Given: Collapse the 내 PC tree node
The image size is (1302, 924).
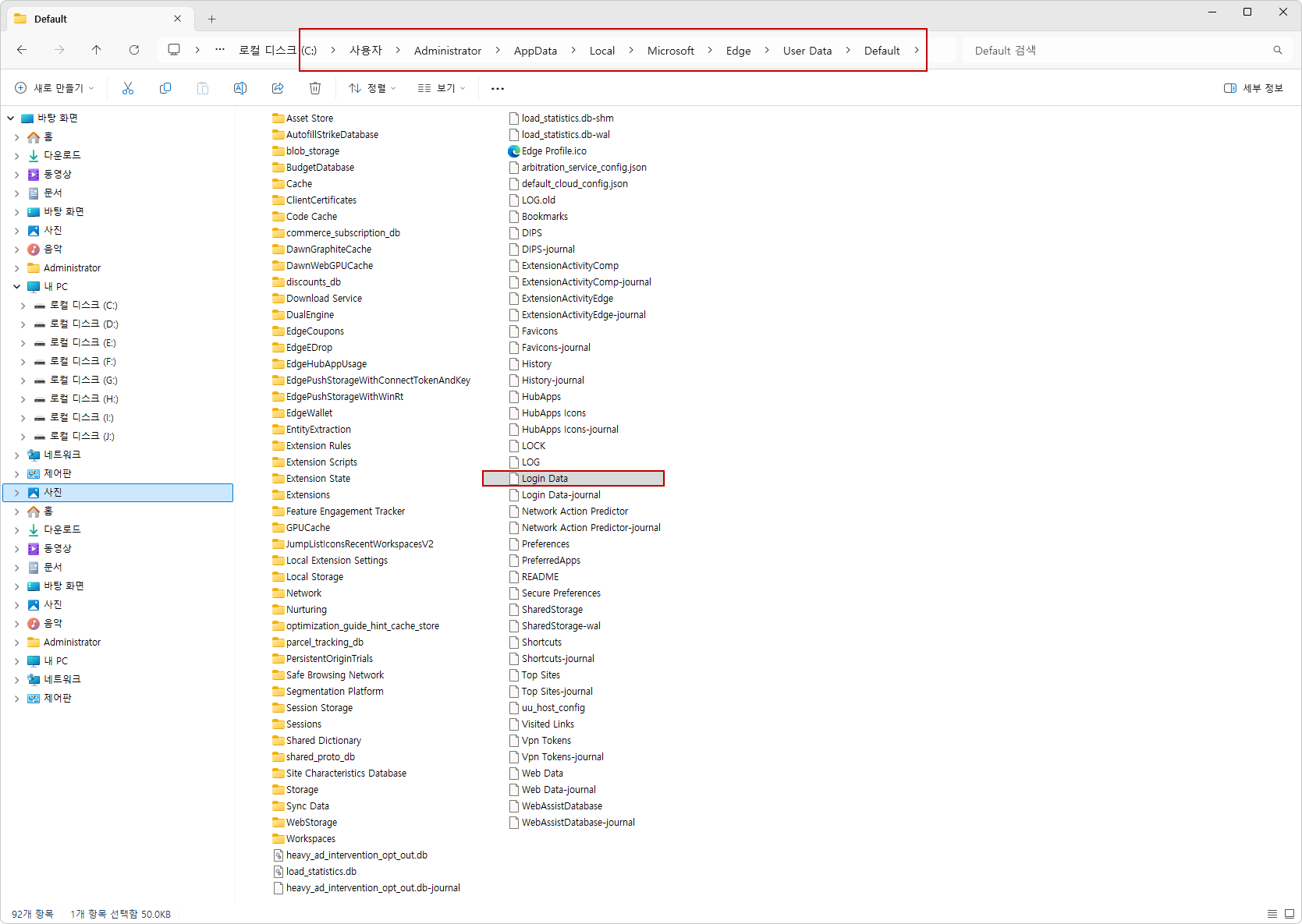Looking at the screenshot, I should click(16, 286).
